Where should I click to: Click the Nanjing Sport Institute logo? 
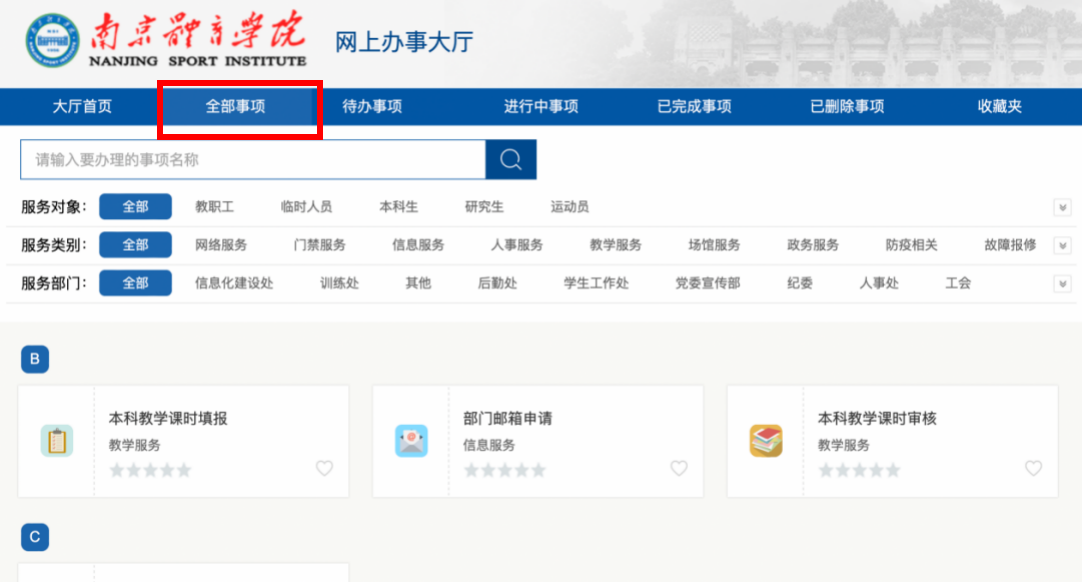(x=166, y=43)
